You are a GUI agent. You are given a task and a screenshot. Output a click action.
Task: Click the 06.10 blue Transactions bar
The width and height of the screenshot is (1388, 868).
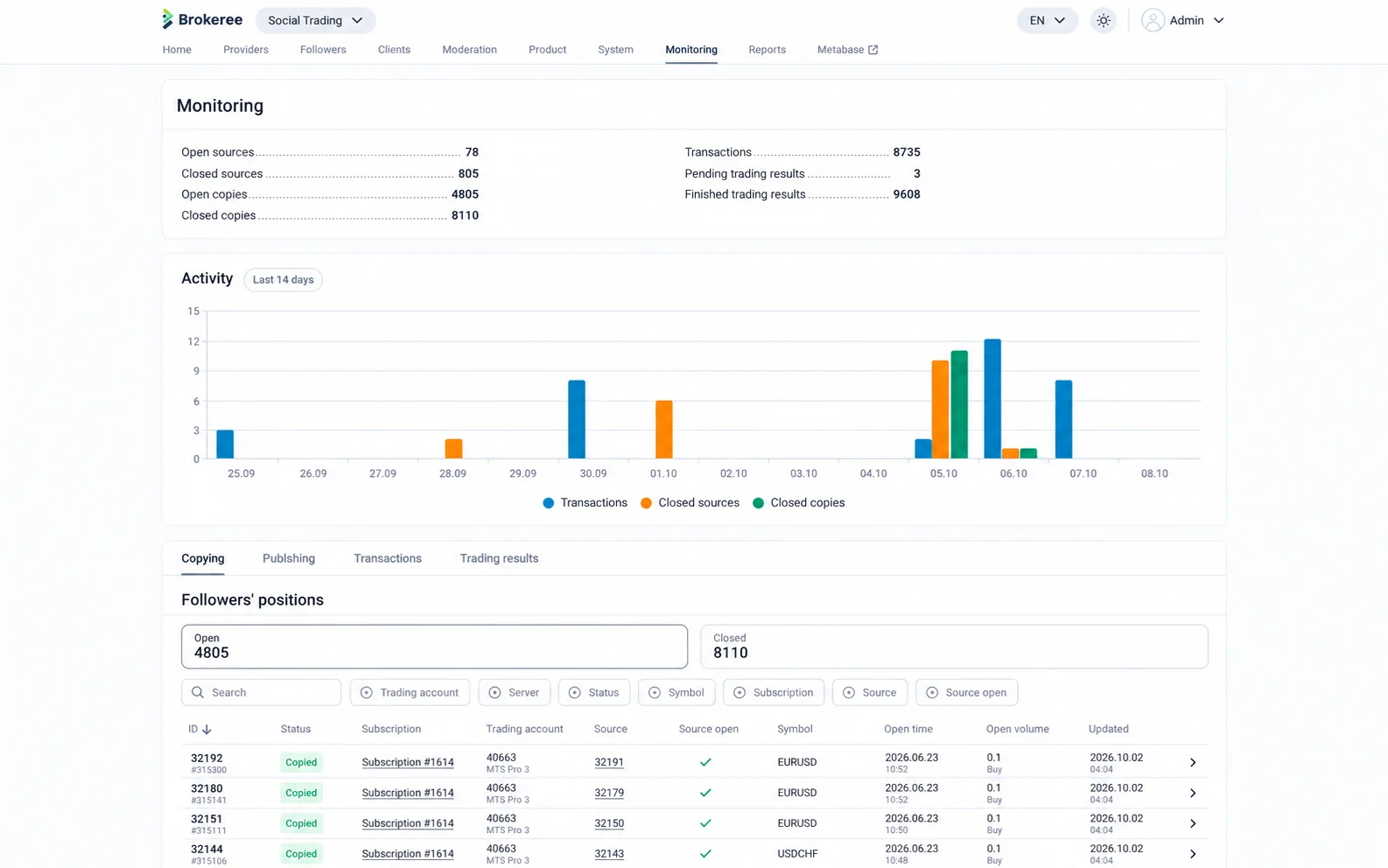tap(992, 399)
